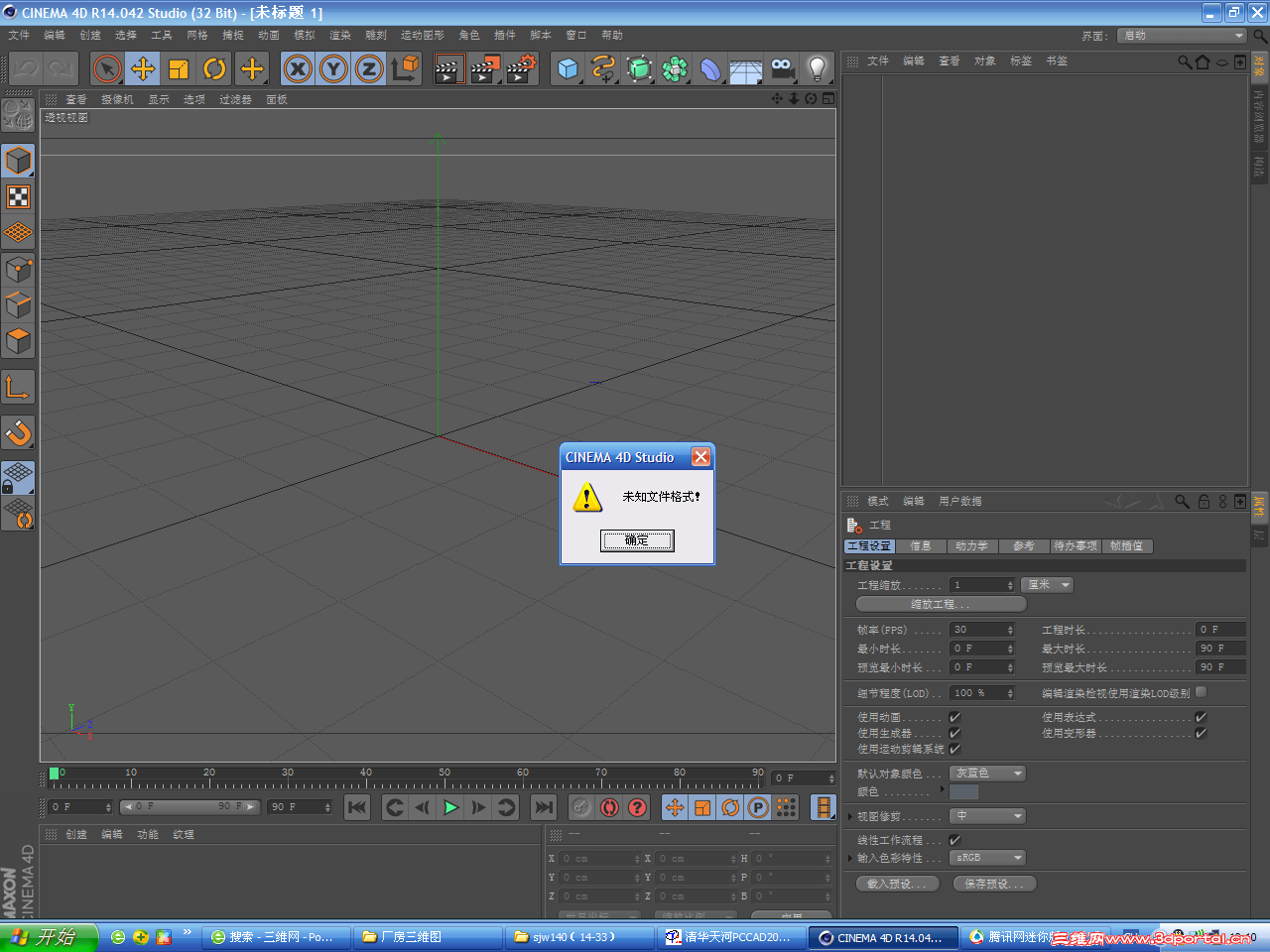1270x952 pixels.
Task: Open the 帮助 menu
Action: (x=612, y=35)
